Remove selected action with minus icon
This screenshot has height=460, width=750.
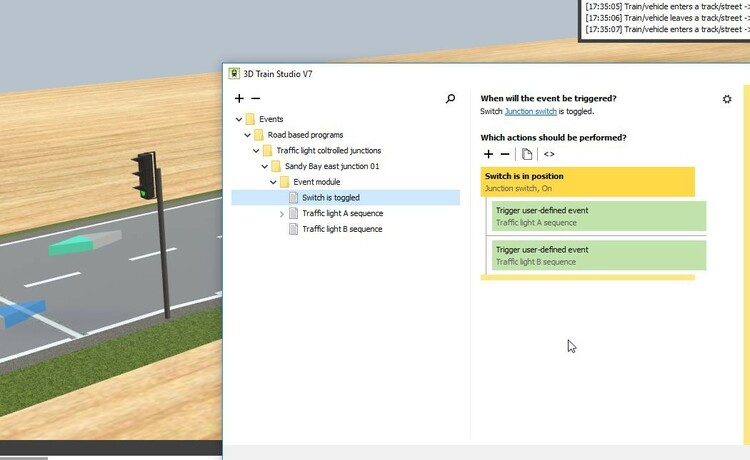(x=505, y=154)
